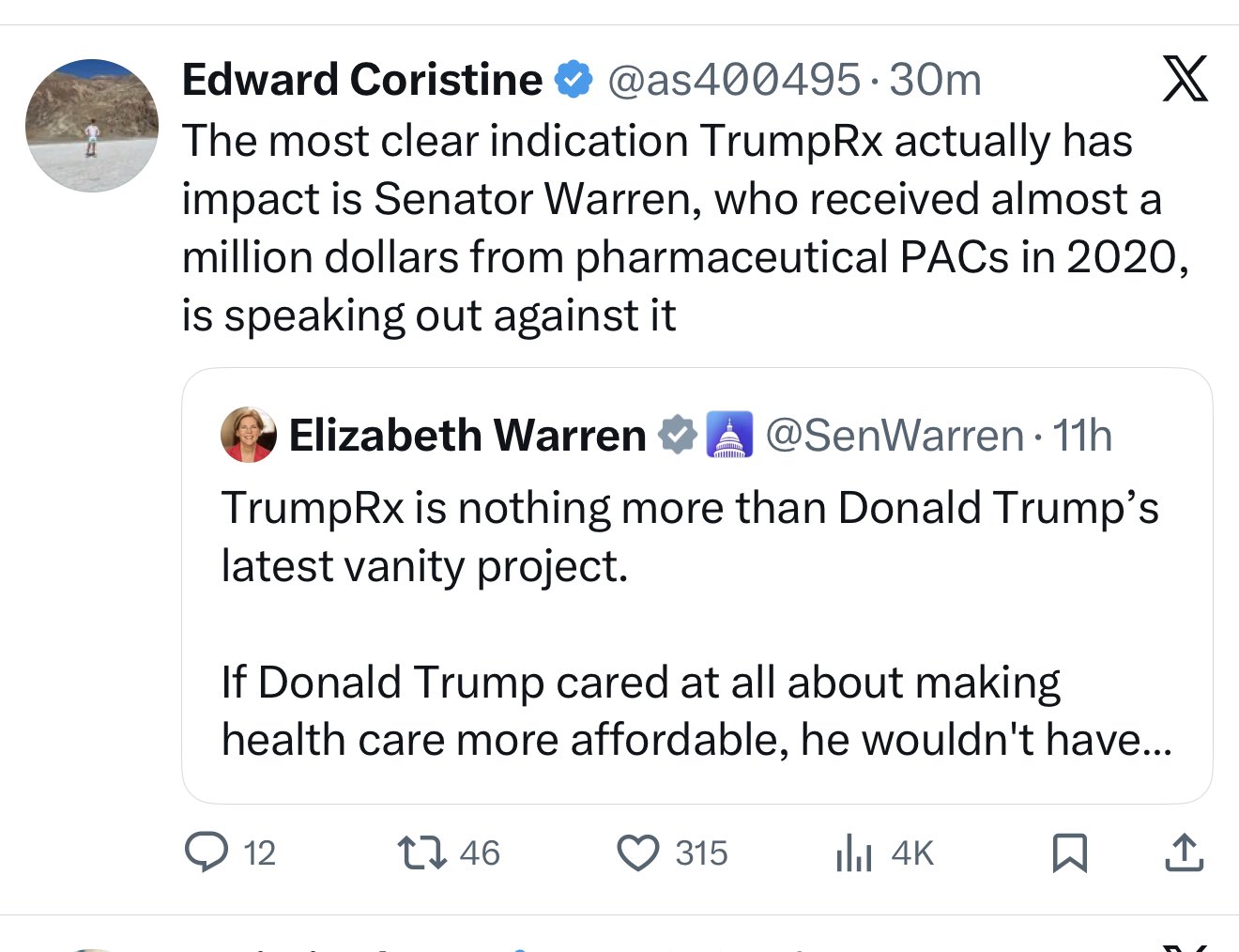The height and width of the screenshot is (952, 1239).
Task: Click the Capitol government affiliation badge
Action: pos(729,436)
